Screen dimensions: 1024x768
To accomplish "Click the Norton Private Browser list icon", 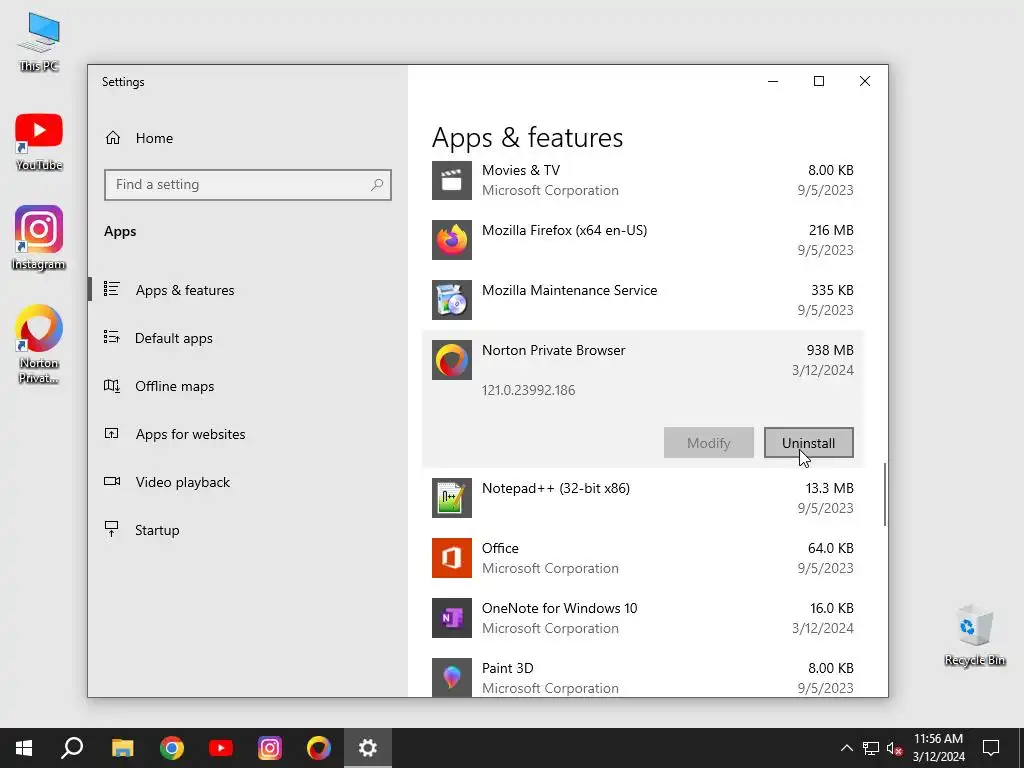I will tap(452, 360).
